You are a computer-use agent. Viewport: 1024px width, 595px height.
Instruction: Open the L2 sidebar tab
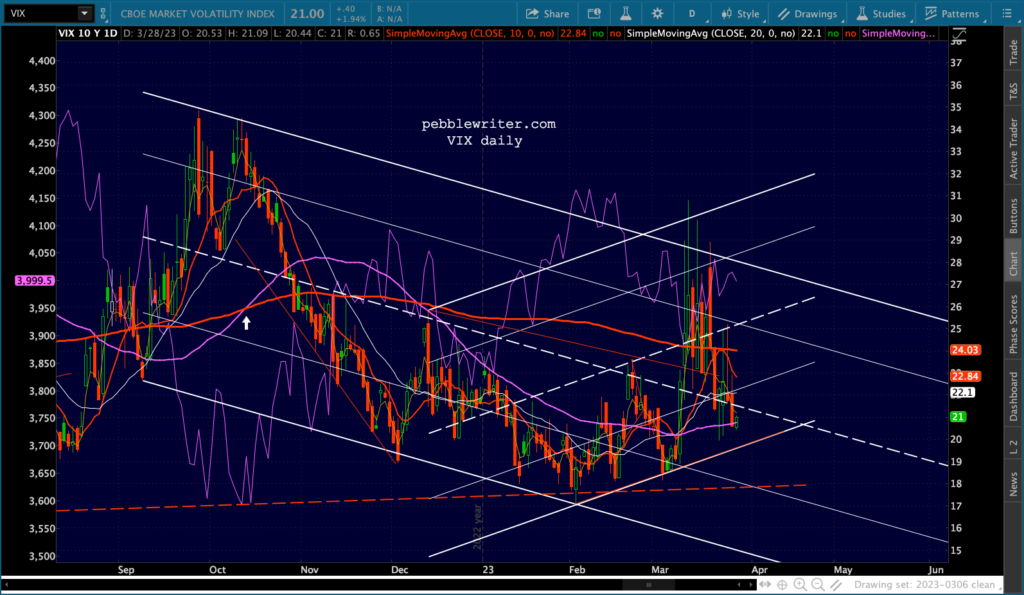tap(1014, 447)
